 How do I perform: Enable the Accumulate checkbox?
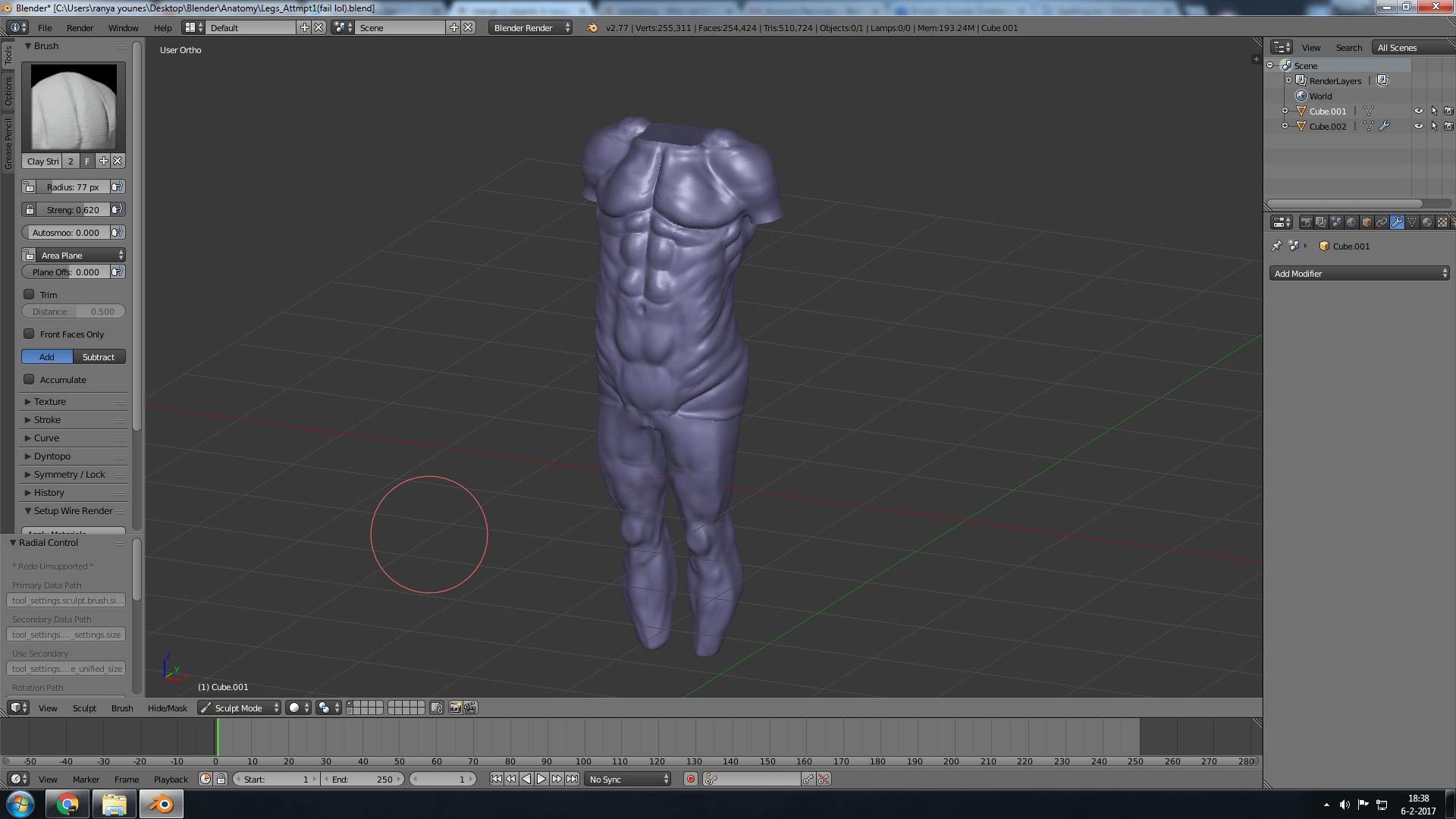click(x=29, y=379)
